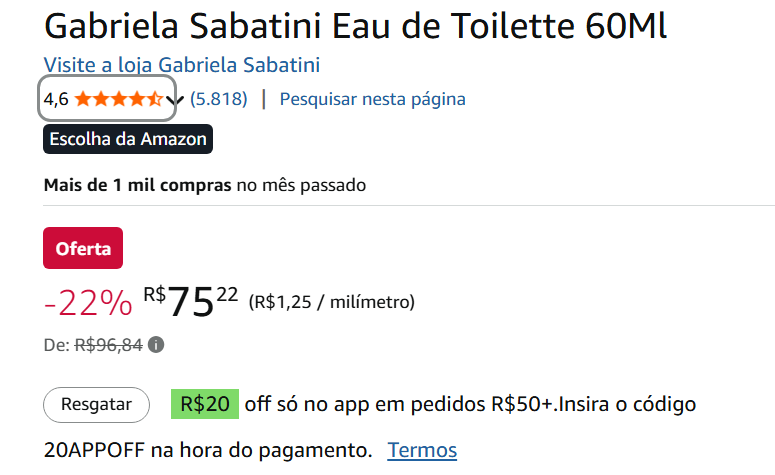The height and width of the screenshot is (475, 775).
Task: Click the -22% discount percentage
Action: [87, 302]
